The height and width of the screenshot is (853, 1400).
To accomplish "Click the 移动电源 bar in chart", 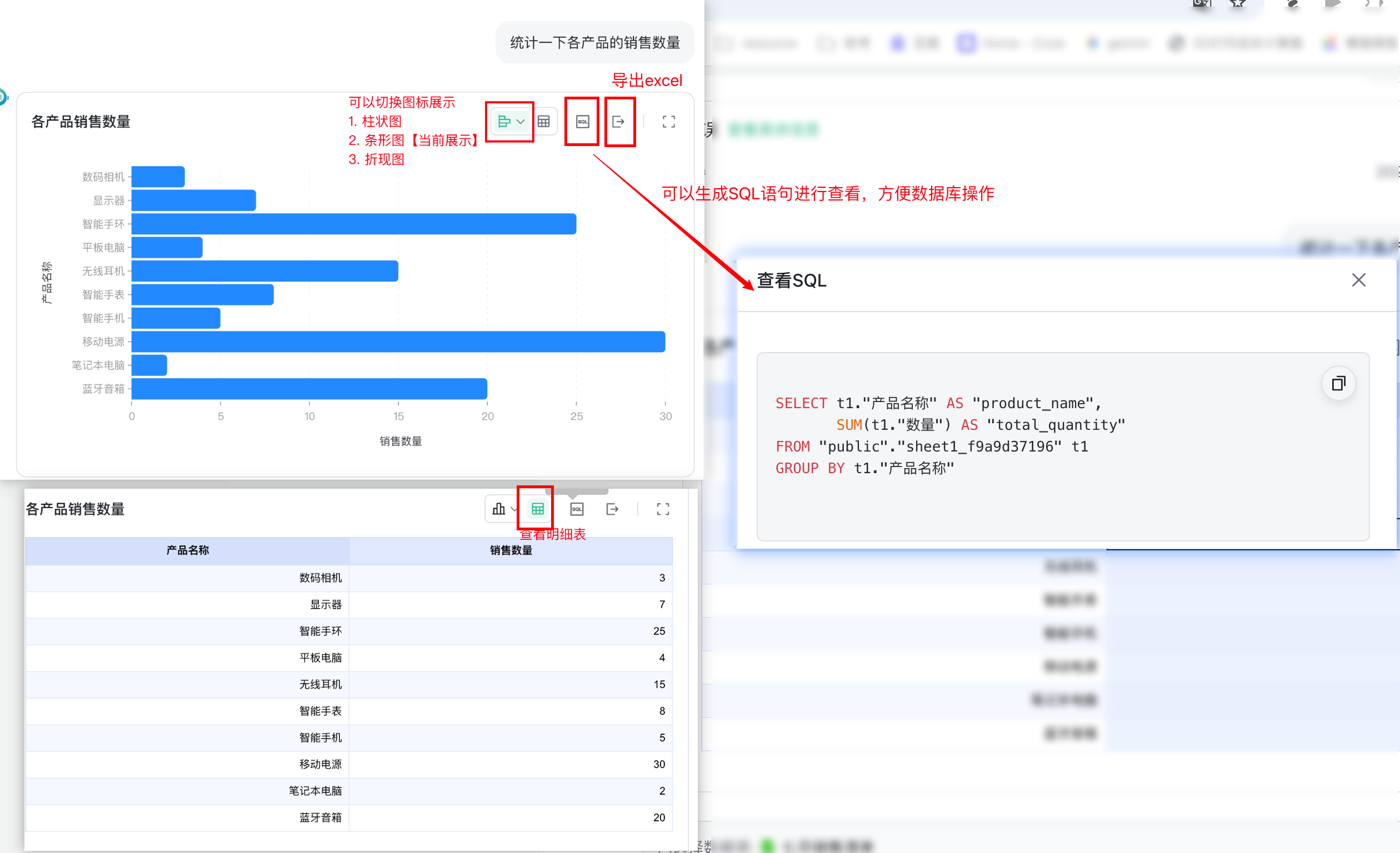I will (x=398, y=342).
